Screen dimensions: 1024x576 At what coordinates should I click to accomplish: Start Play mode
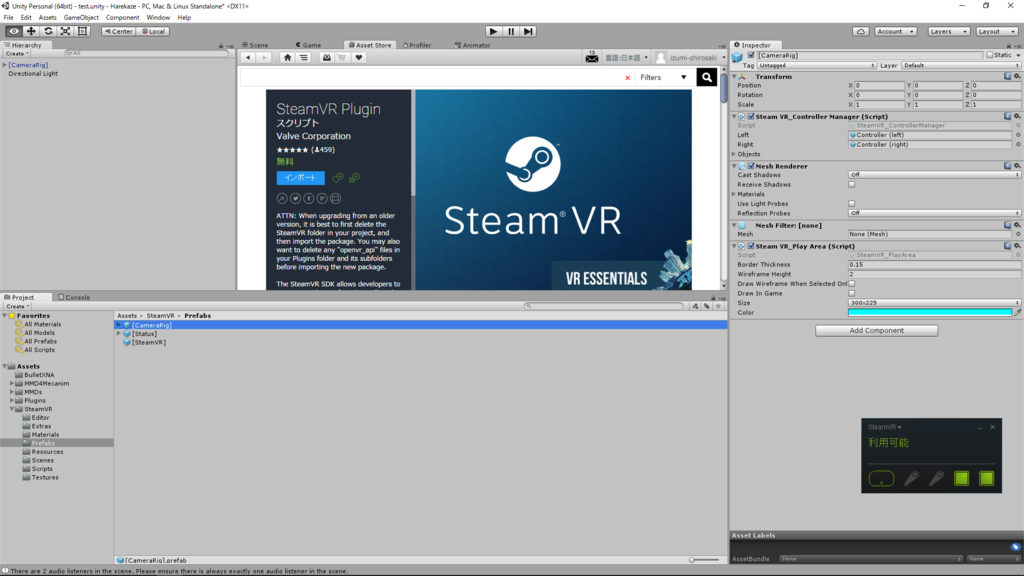(494, 31)
